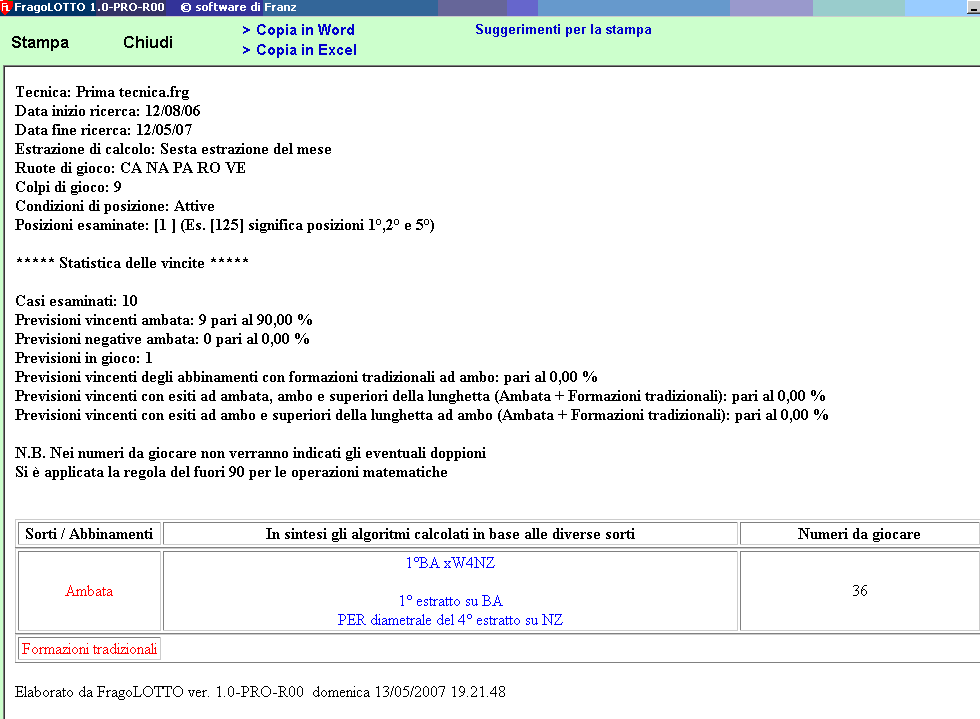
Task: Select the red Ambata cell
Action: coord(89,591)
